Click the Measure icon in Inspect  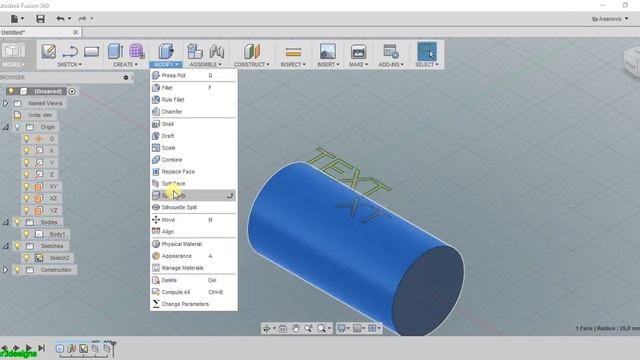293,52
